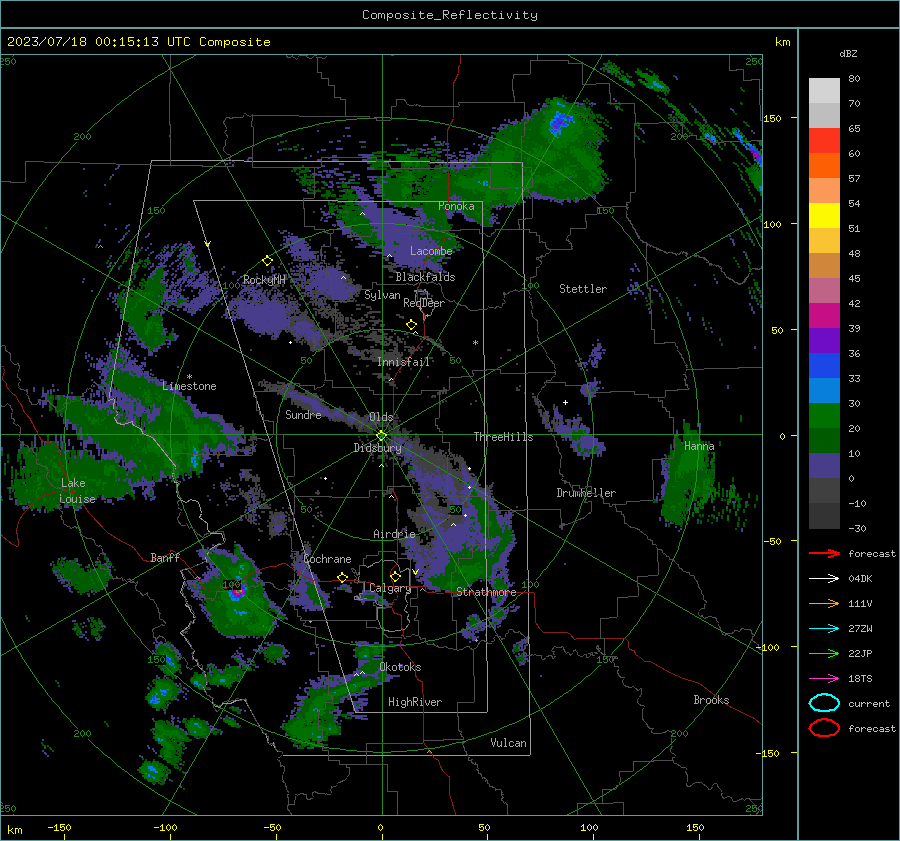The height and width of the screenshot is (841, 900).
Task: Click the Ponoka city label
Action: tap(456, 206)
